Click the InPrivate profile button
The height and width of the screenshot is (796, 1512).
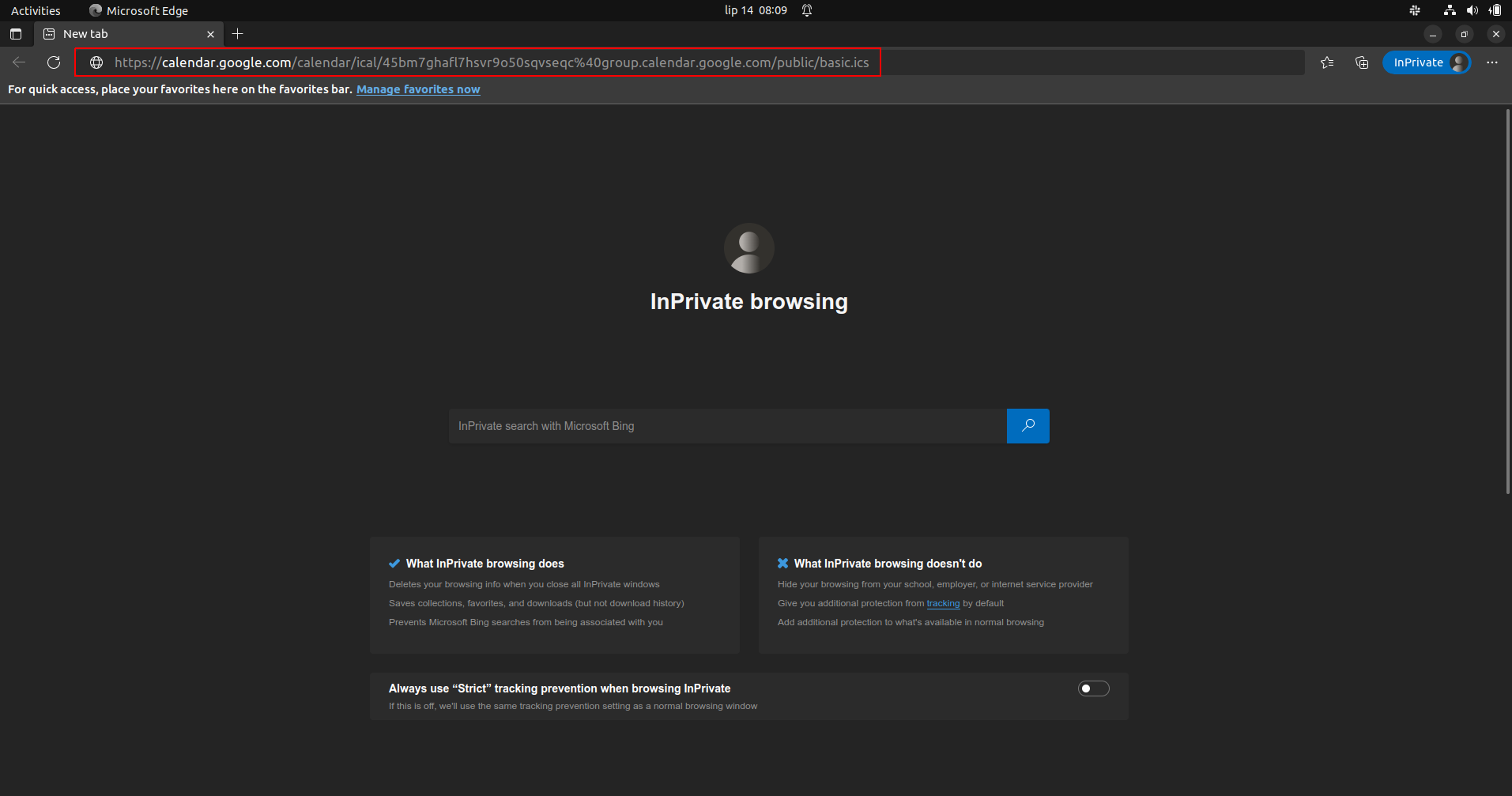click(1427, 62)
